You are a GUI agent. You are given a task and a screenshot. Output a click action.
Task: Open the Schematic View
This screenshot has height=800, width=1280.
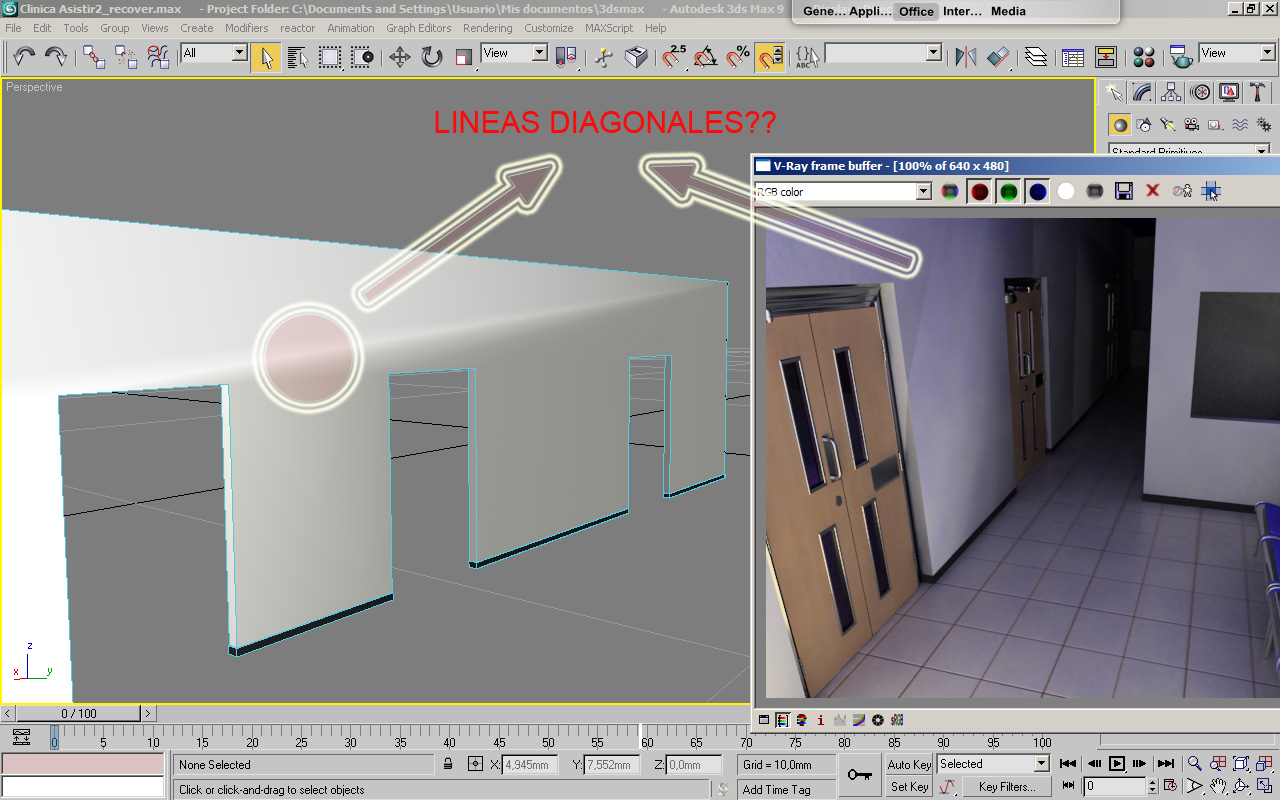click(1105, 56)
